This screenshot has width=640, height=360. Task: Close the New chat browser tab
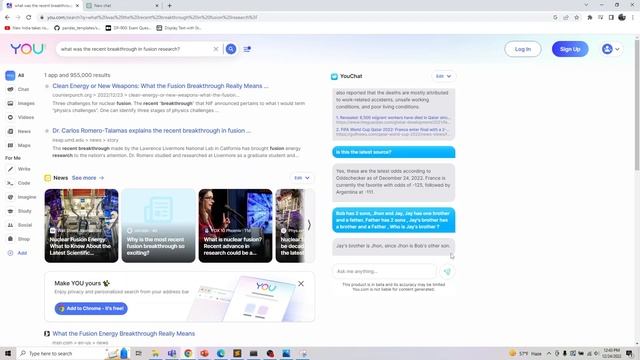pos(157,6)
